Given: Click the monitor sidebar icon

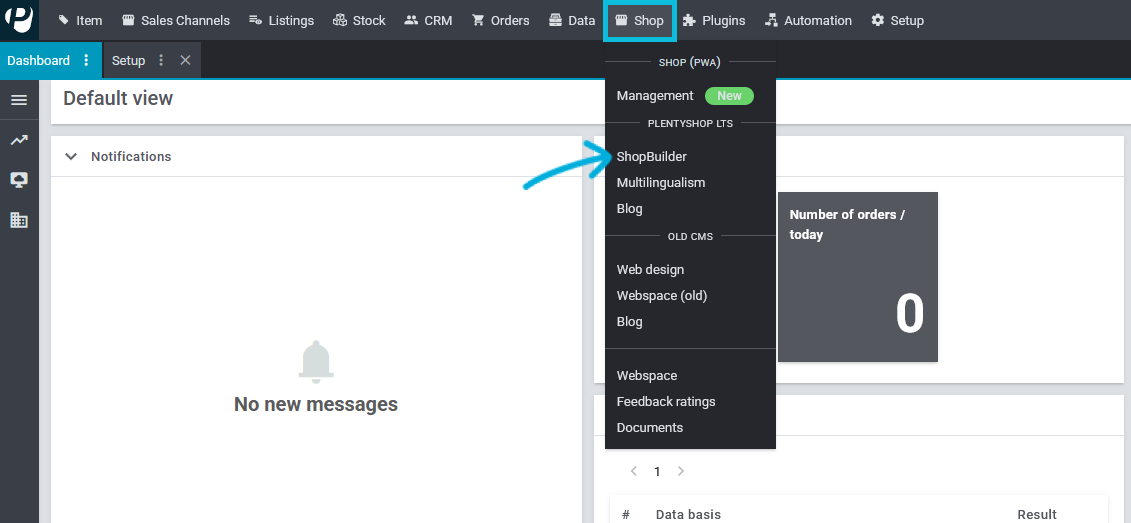Looking at the screenshot, I should 19,180.
